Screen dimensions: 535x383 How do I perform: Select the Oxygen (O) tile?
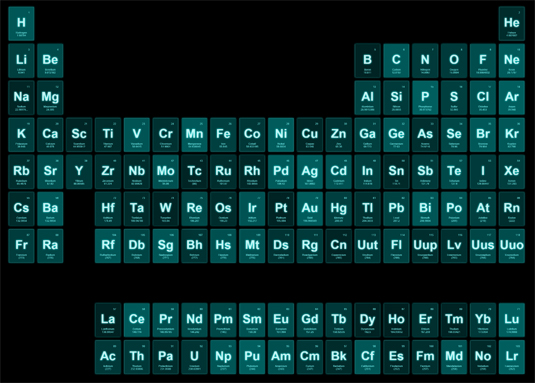[x=454, y=61]
